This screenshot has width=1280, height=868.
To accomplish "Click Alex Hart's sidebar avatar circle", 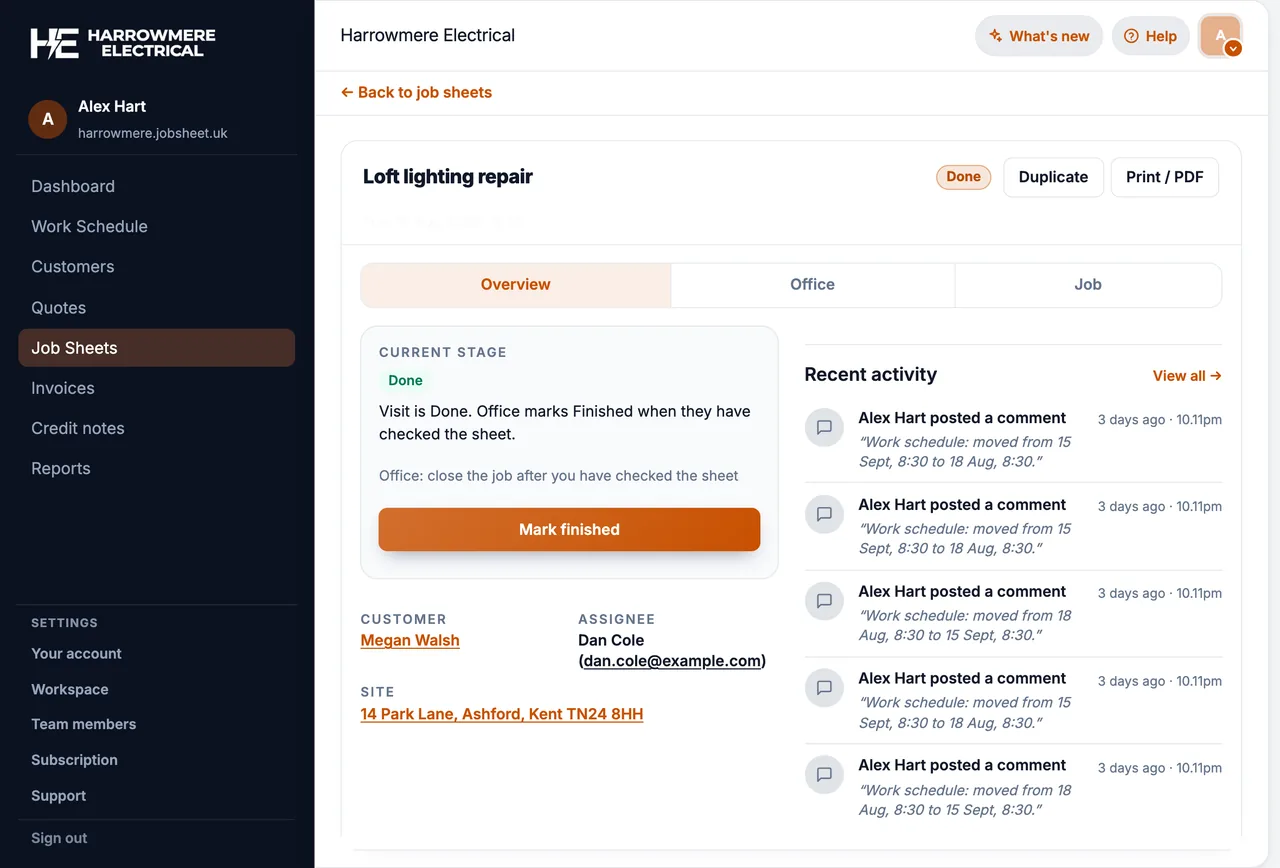I will pyautogui.click(x=48, y=119).
